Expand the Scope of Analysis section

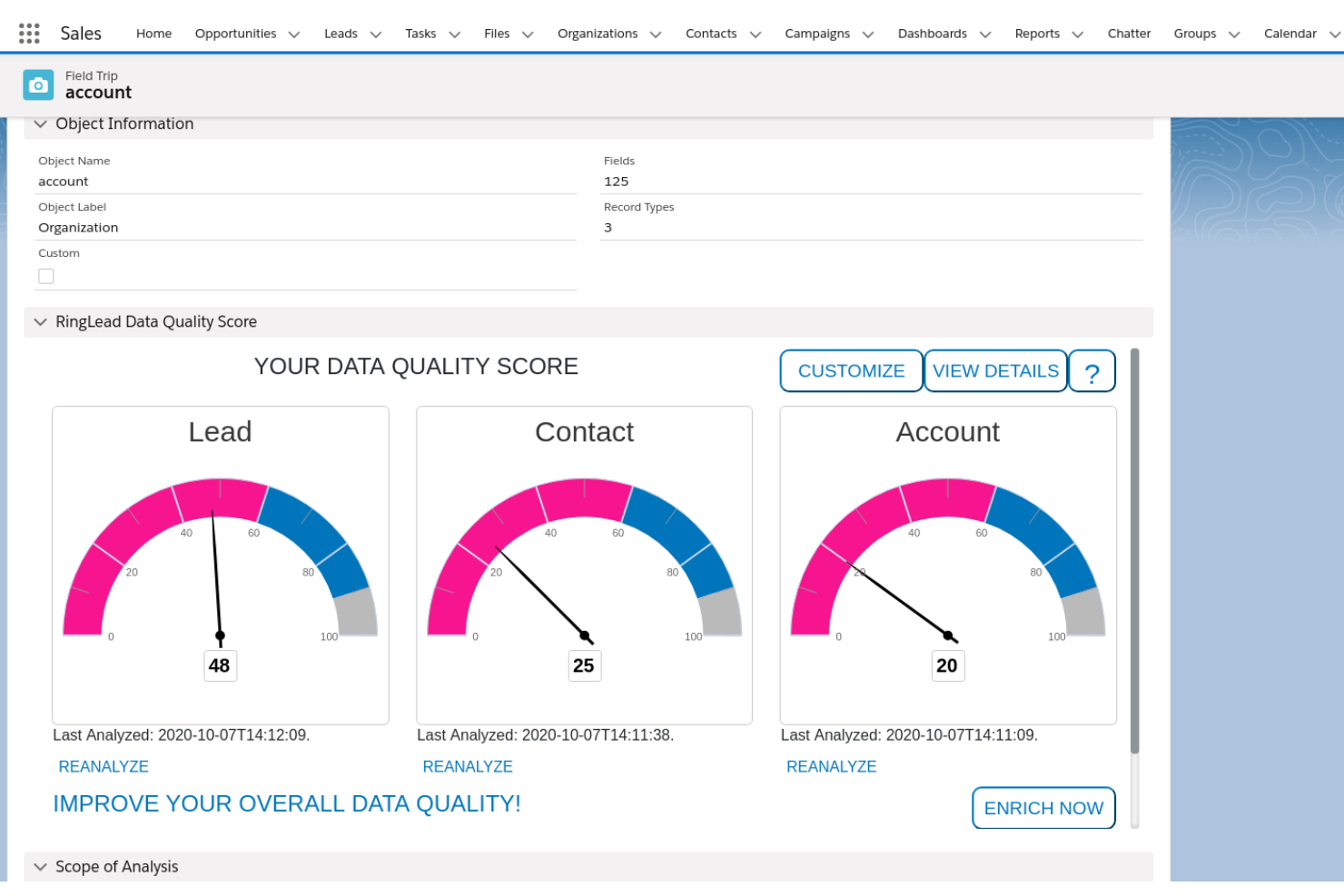40,866
